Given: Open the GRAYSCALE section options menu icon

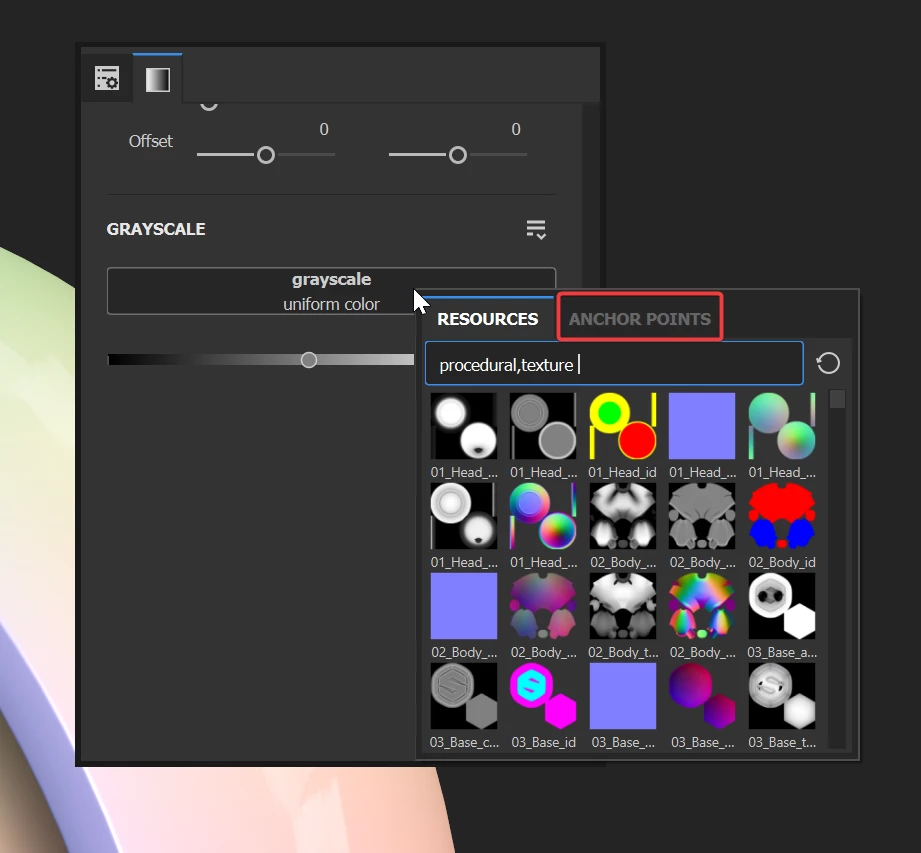Looking at the screenshot, I should coord(536,229).
